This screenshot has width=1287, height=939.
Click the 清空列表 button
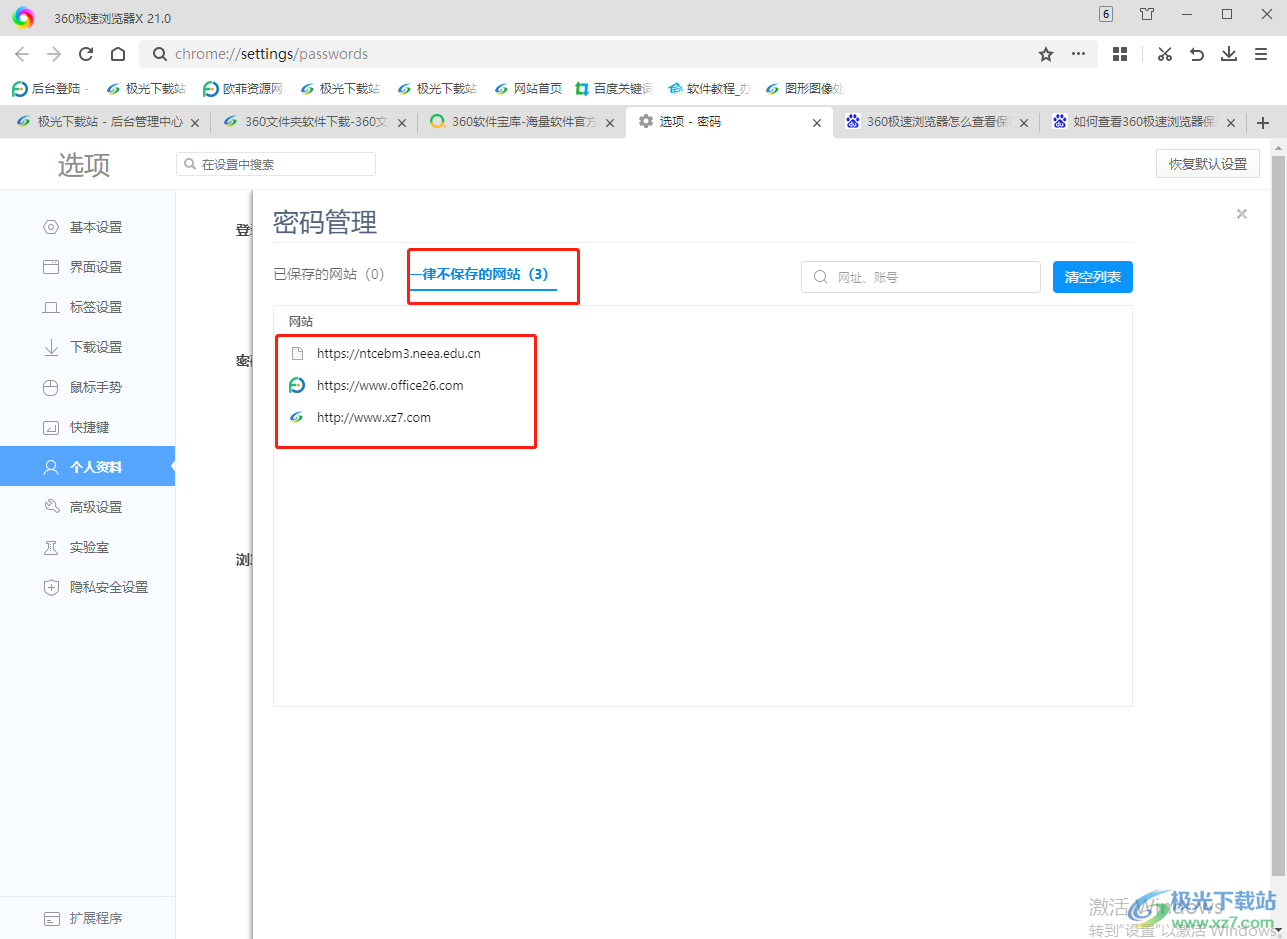1093,277
